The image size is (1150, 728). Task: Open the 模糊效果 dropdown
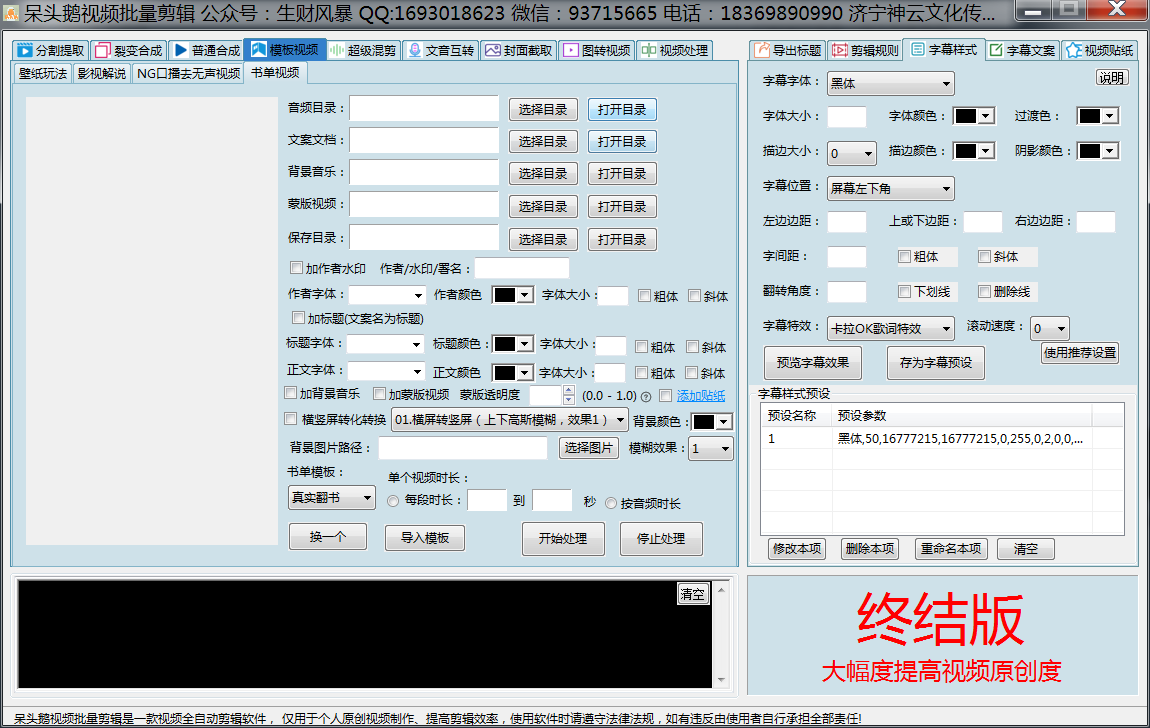pos(711,449)
